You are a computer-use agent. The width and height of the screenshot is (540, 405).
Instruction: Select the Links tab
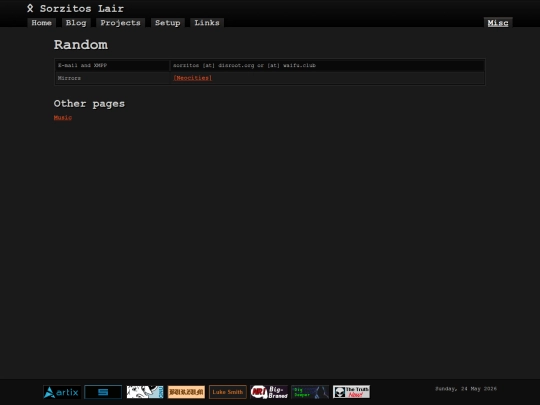point(207,23)
